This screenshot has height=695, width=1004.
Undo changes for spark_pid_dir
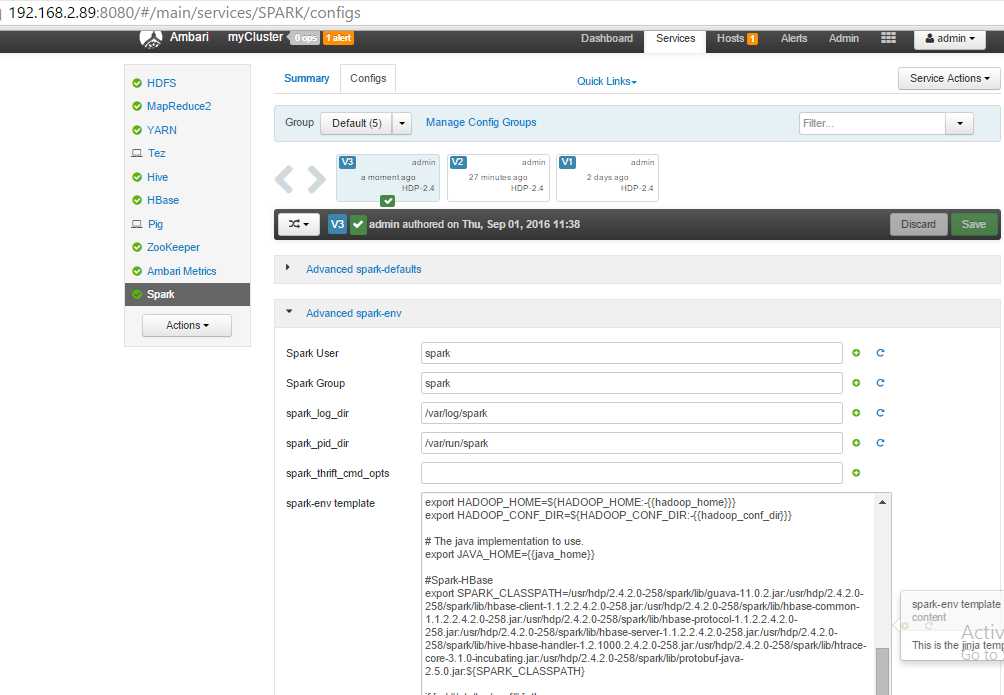[880, 443]
